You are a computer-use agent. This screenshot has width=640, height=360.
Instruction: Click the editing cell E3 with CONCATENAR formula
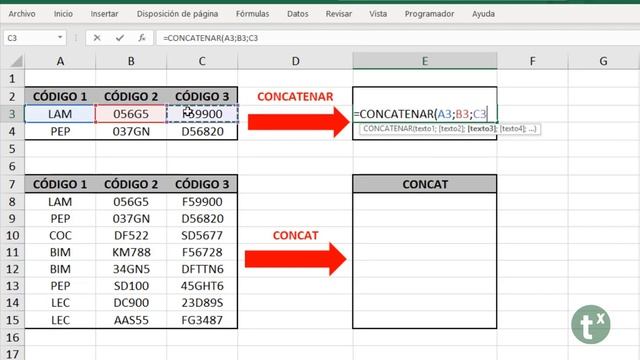425,114
